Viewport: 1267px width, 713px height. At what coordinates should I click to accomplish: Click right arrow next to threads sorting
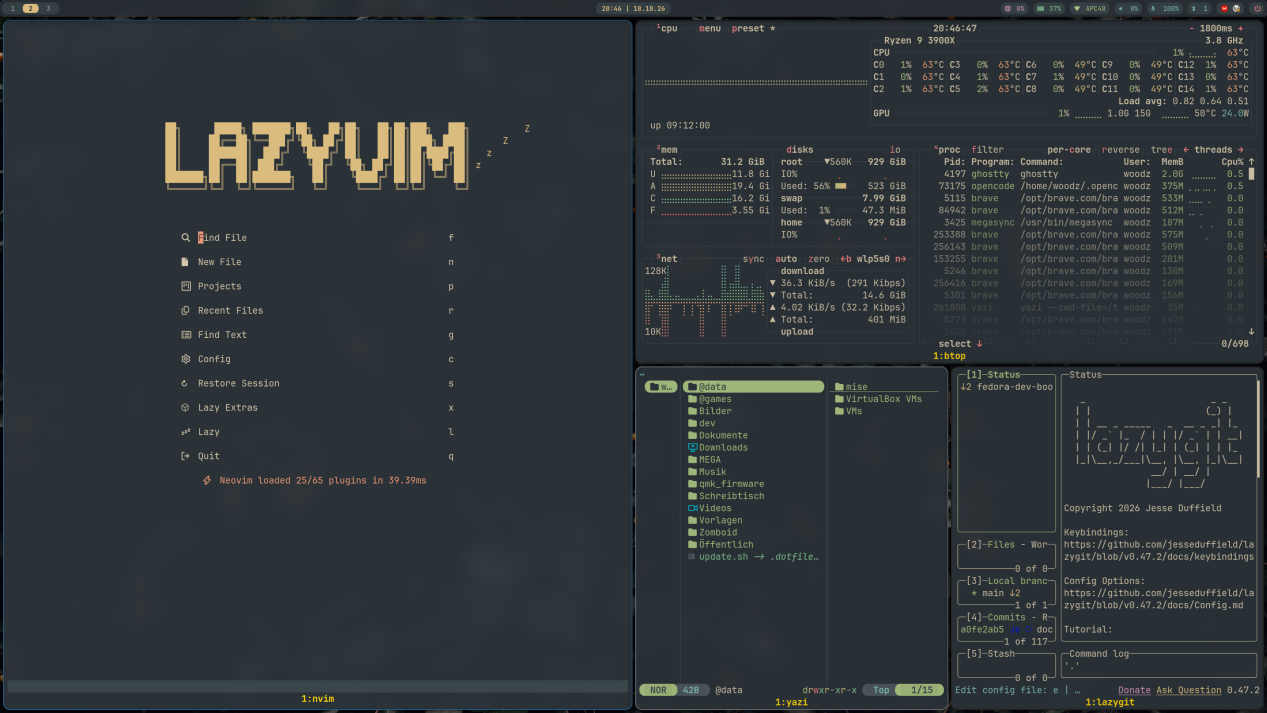pyautogui.click(x=1240, y=150)
